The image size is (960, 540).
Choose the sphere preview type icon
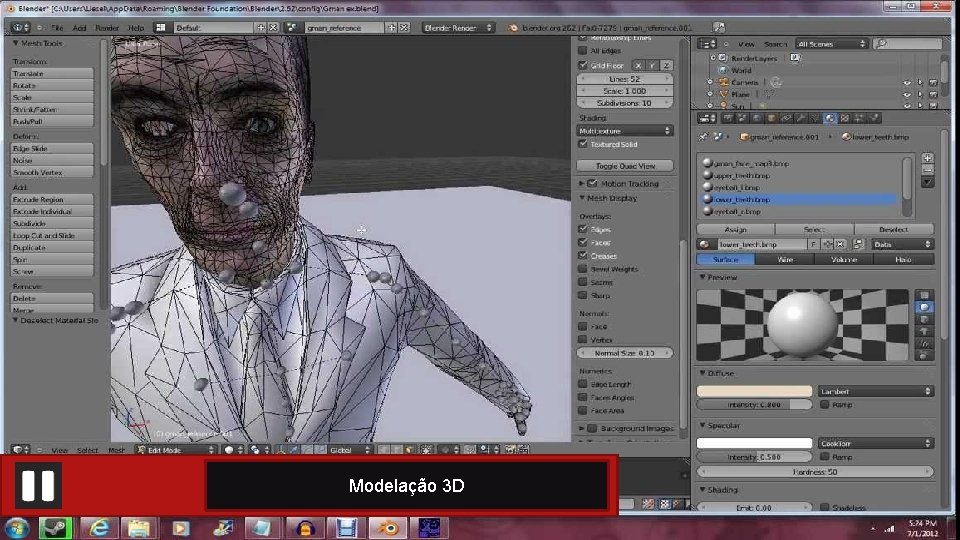pos(924,307)
